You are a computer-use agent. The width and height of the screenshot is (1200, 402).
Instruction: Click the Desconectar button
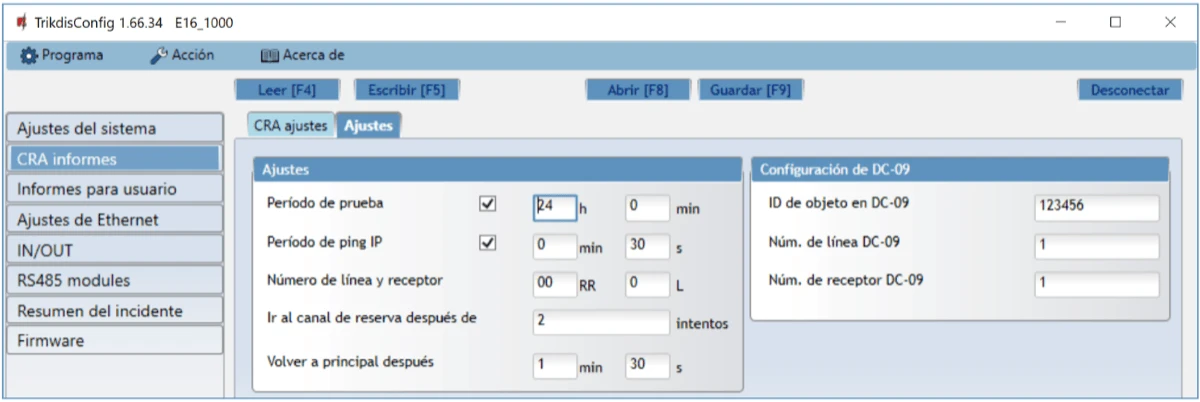(x=1129, y=89)
